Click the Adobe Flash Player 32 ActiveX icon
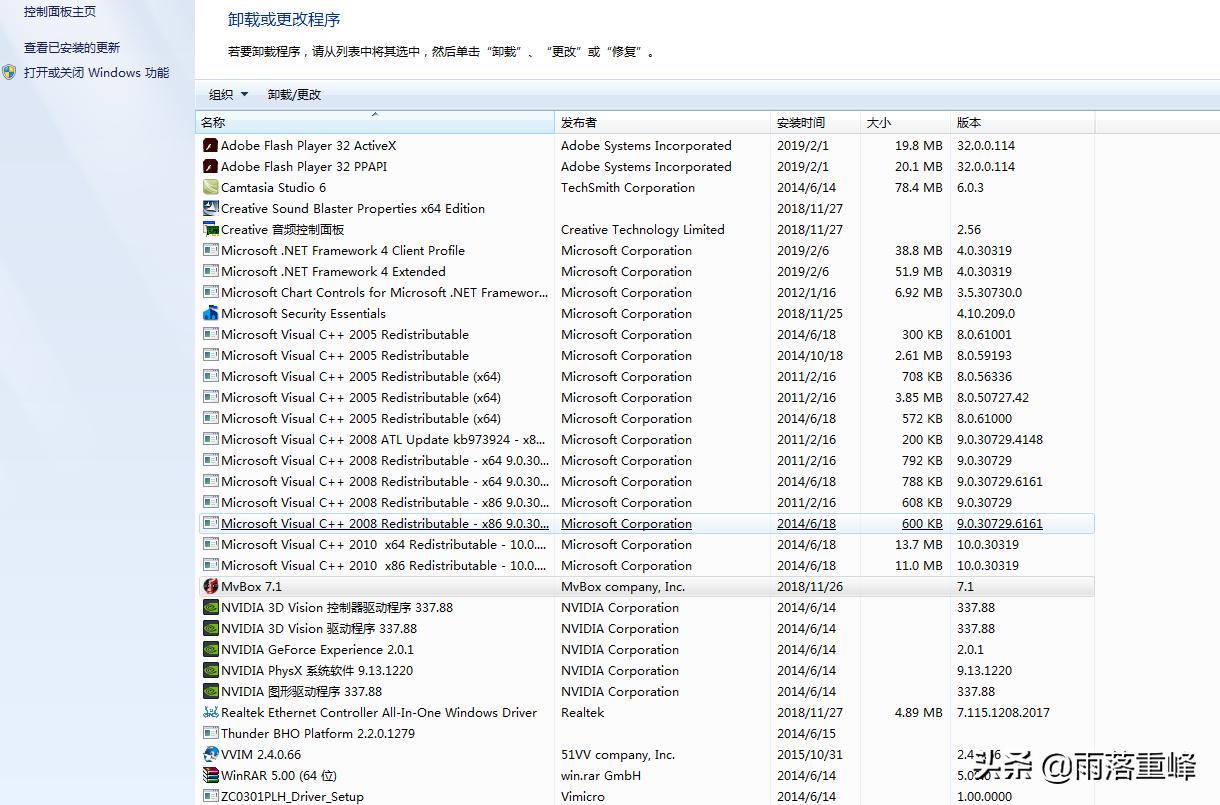 pos(209,145)
